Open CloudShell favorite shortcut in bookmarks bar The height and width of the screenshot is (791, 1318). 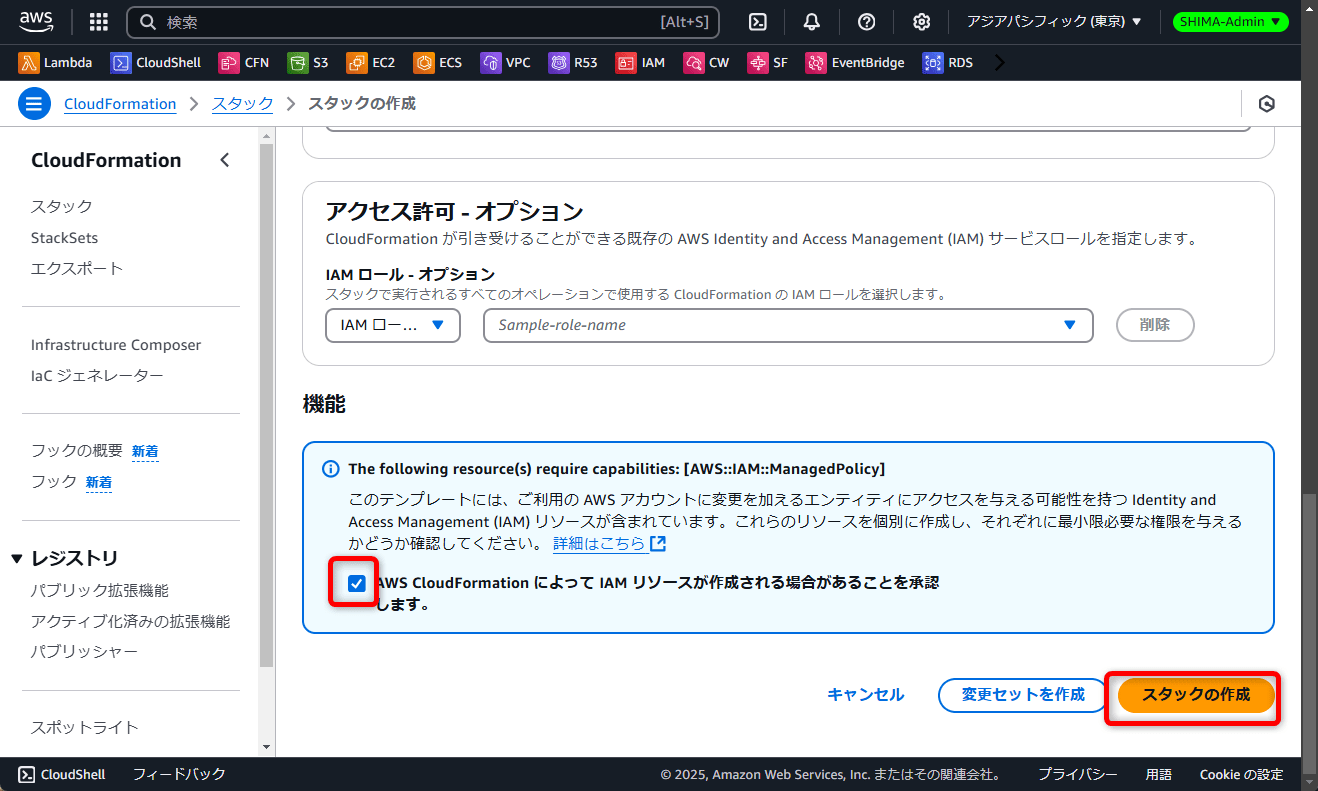coord(156,62)
